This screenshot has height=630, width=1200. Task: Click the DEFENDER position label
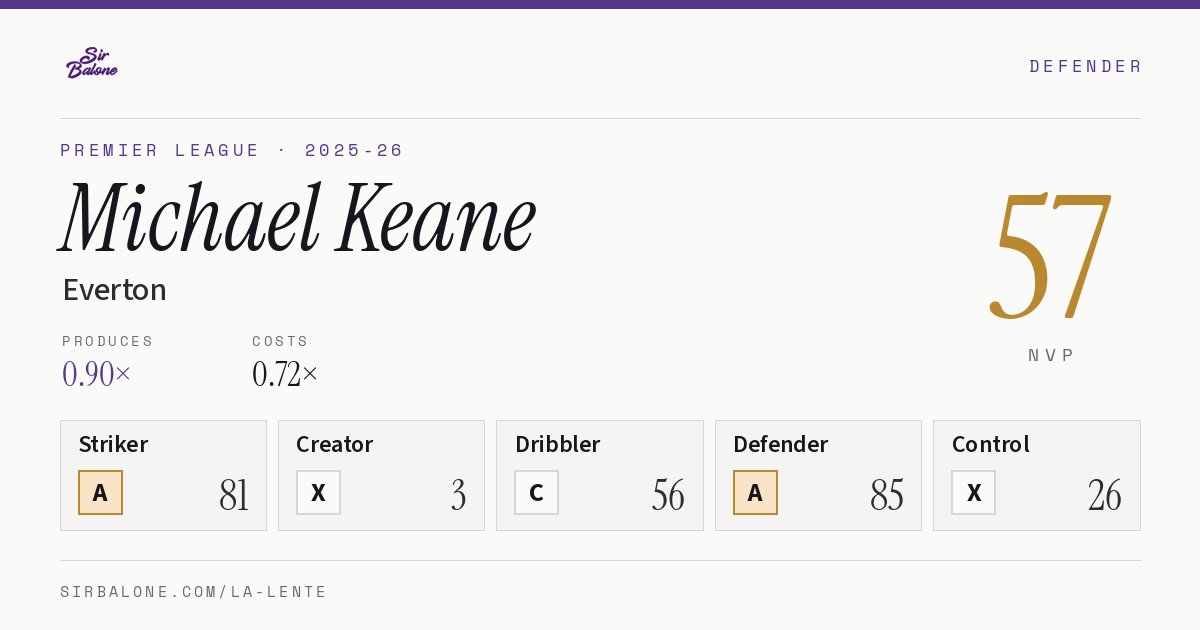pyautogui.click(x=1085, y=66)
